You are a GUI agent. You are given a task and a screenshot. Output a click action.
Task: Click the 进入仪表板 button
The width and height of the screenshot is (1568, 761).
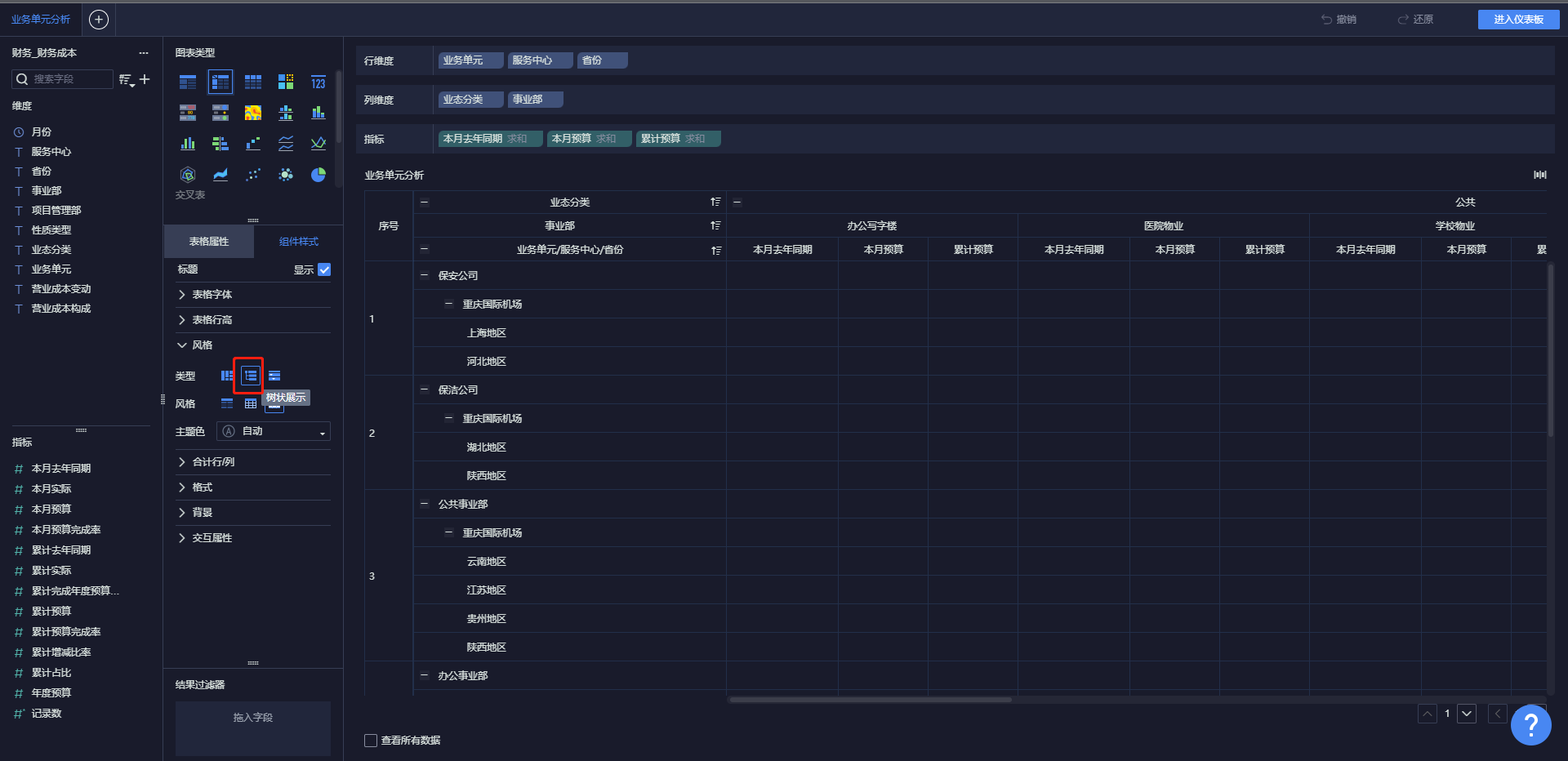click(1518, 20)
